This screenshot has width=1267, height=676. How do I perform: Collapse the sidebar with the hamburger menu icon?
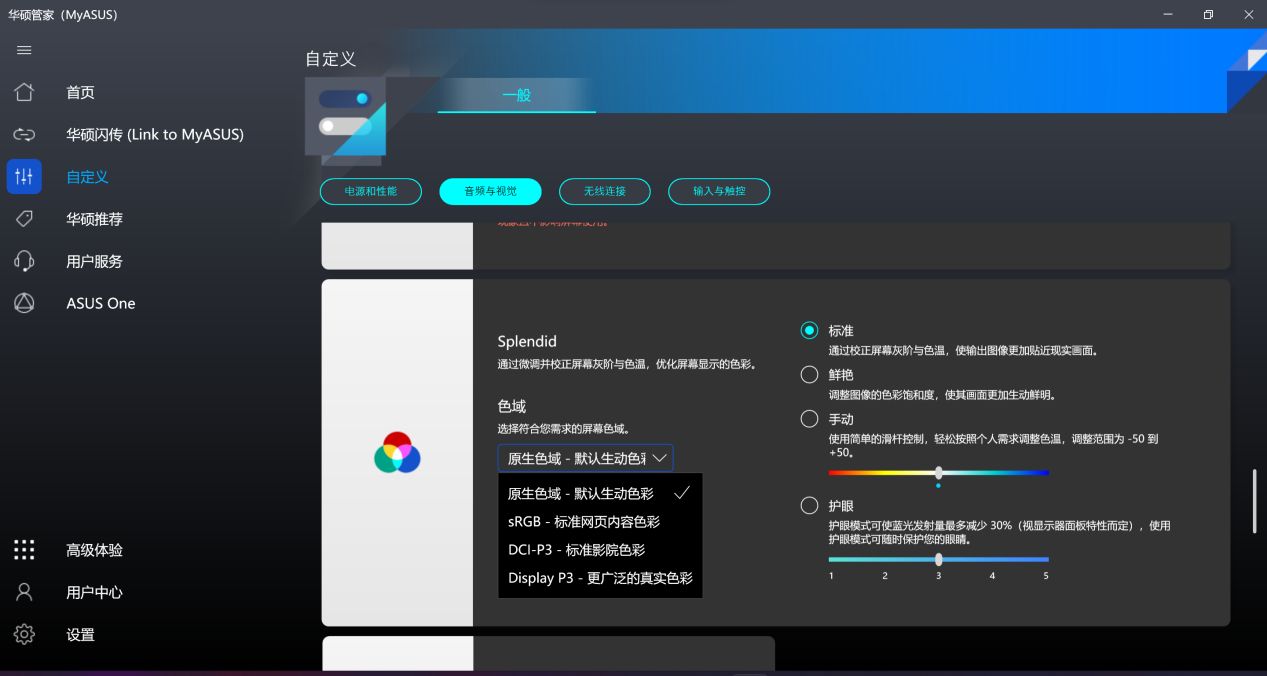point(24,50)
